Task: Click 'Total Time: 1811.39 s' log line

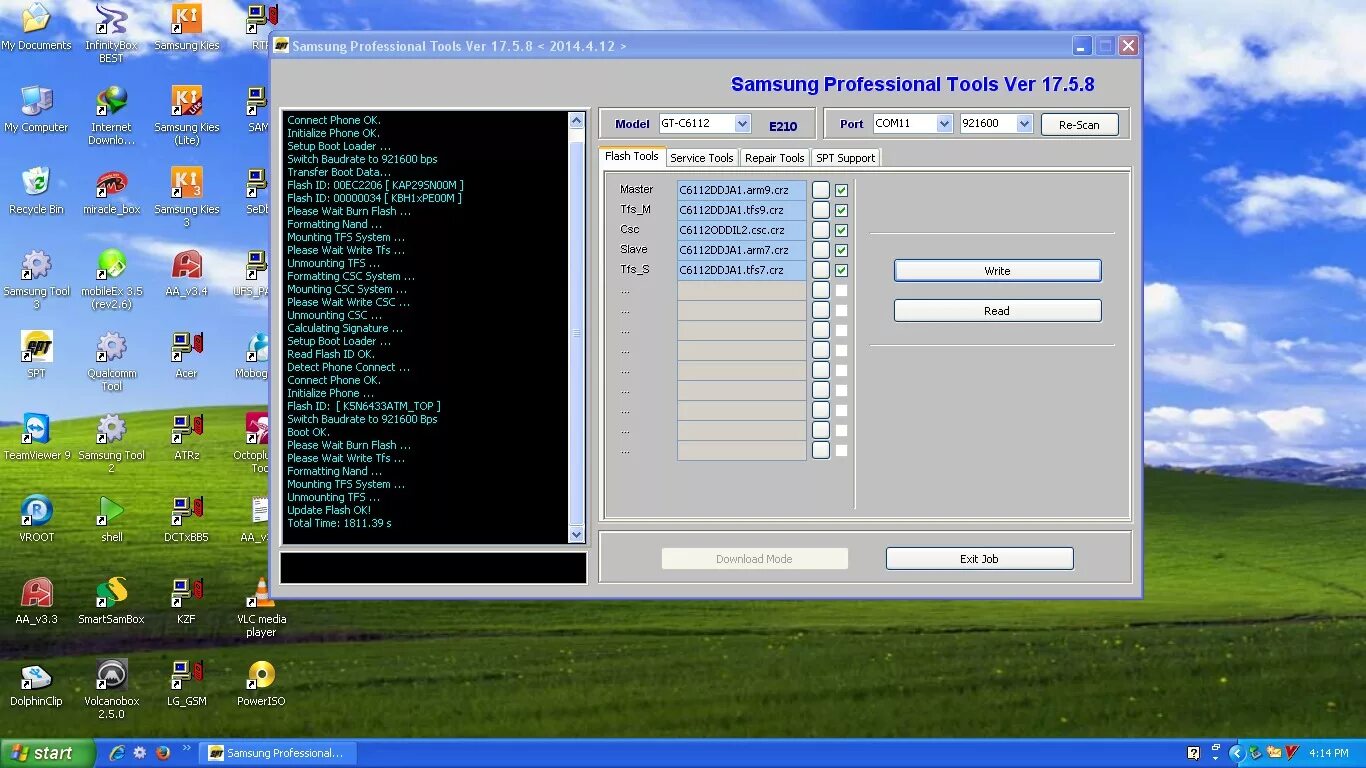Action: 339,523
